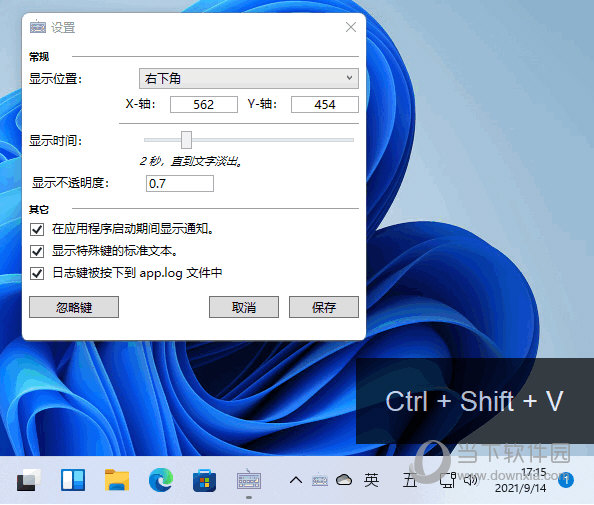Open the keyboard tray icon in system tray
The image size is (594, 505).
coord(320,480)
